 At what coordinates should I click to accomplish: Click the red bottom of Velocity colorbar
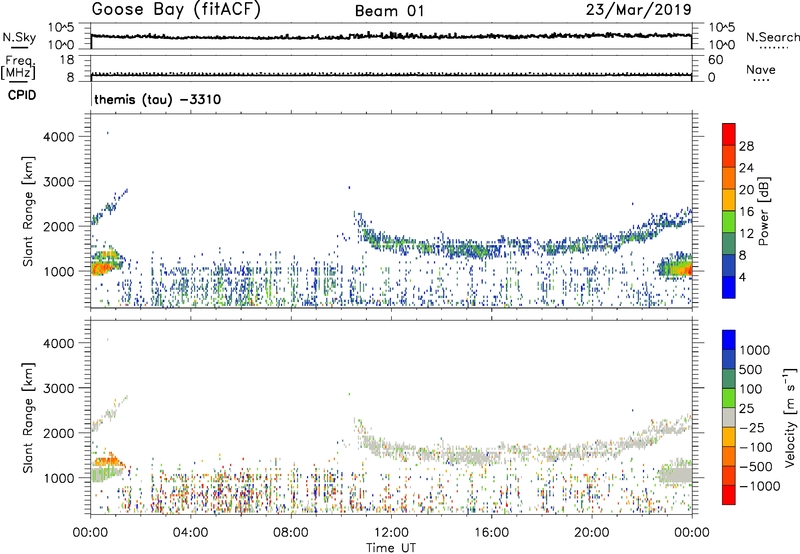(x=729, y=495)
